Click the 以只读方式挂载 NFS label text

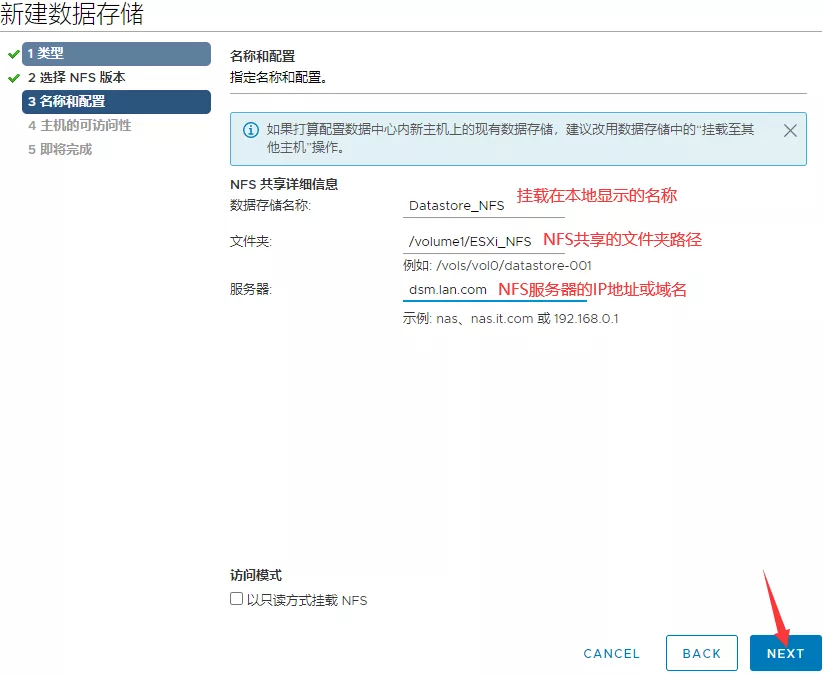click(307, 601)
